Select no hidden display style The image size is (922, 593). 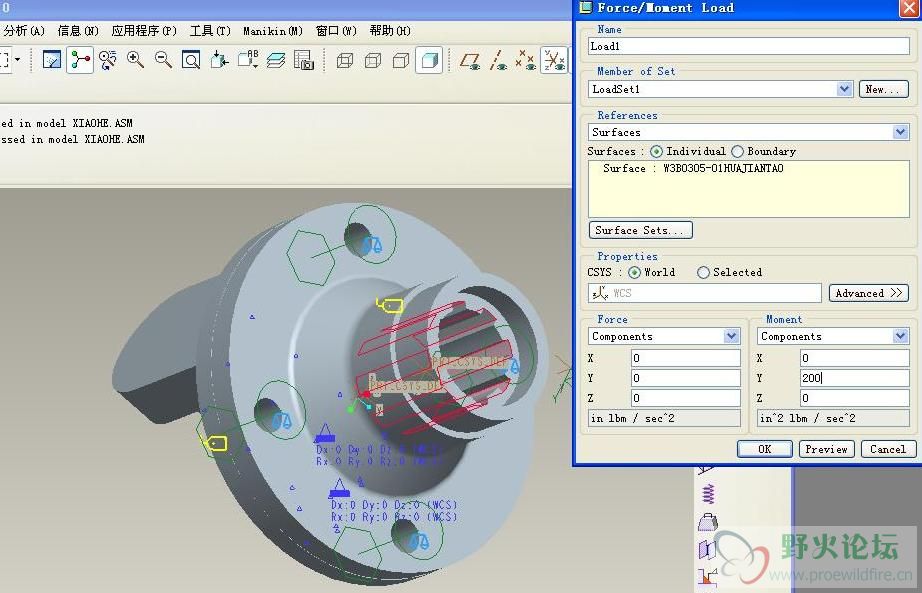[401, 59]
